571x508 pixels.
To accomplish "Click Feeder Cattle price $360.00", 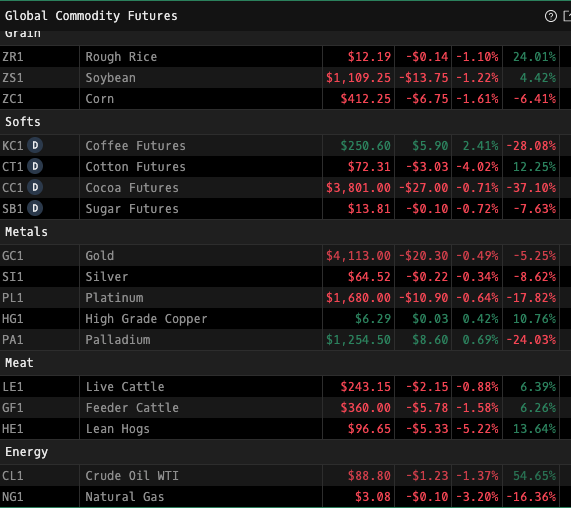I will pyautogui.click(x=365, y=407).
